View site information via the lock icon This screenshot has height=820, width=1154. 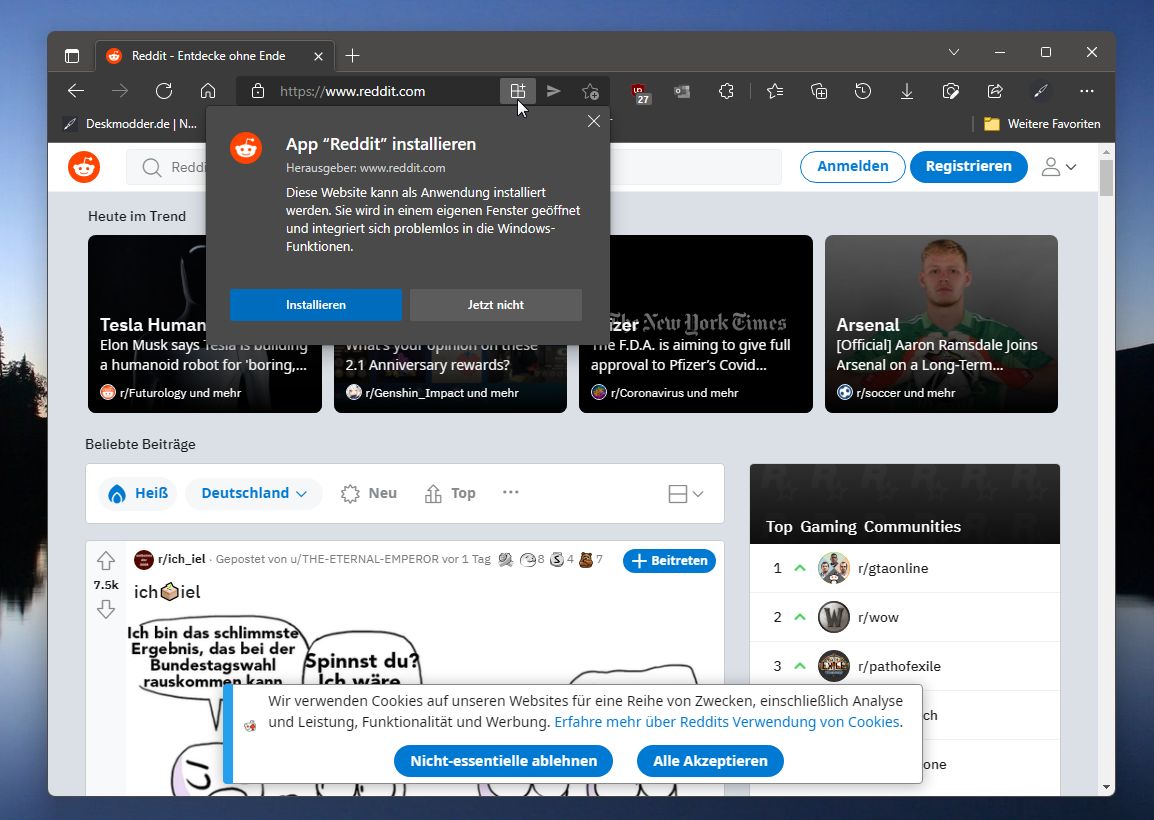coord(258,91)
